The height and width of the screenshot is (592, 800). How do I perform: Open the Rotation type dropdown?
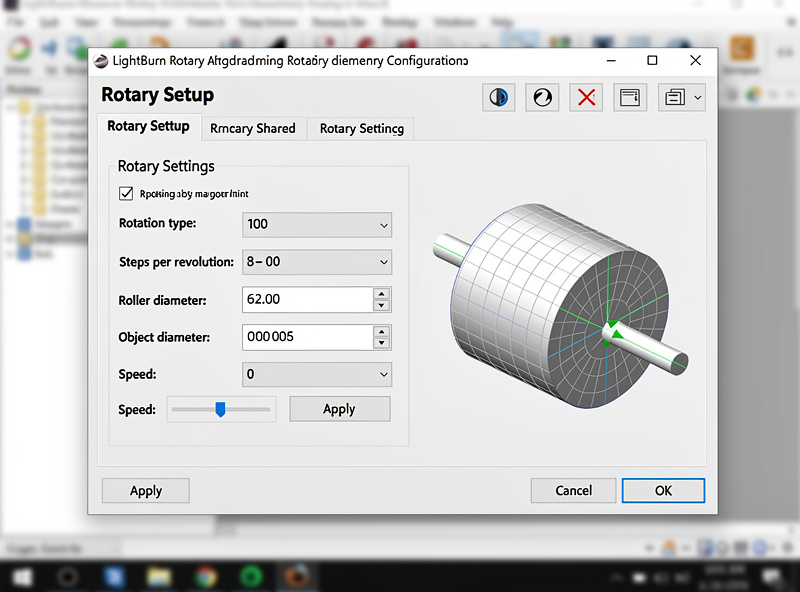(x=317, y=225)
